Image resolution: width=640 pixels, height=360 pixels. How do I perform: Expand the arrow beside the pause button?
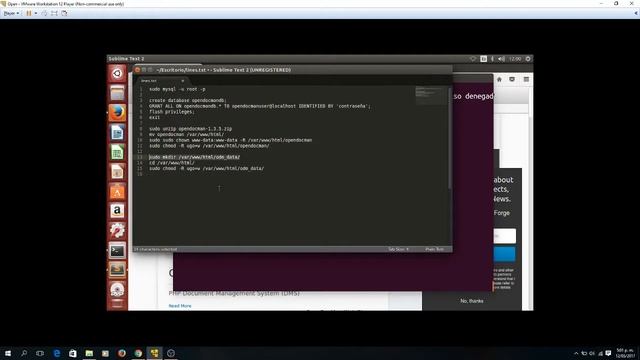click(x=36, y=13)
